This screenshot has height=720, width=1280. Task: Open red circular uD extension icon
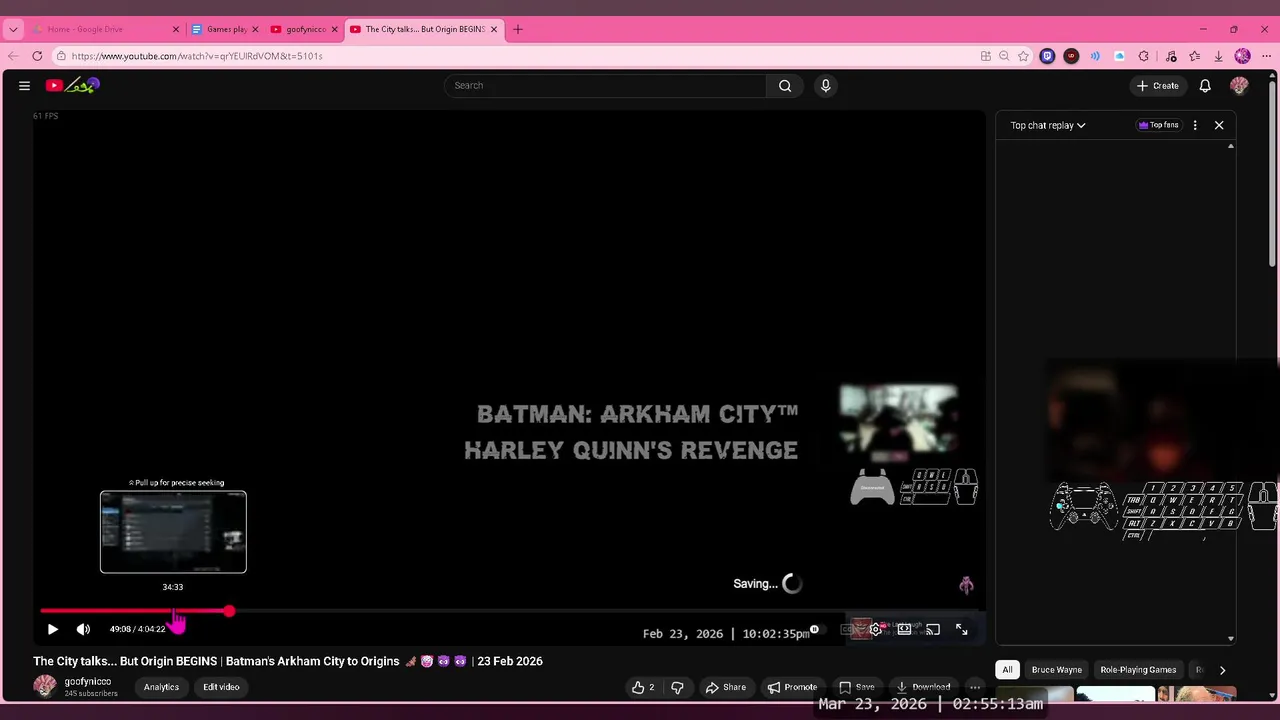tap(1071, 56)
